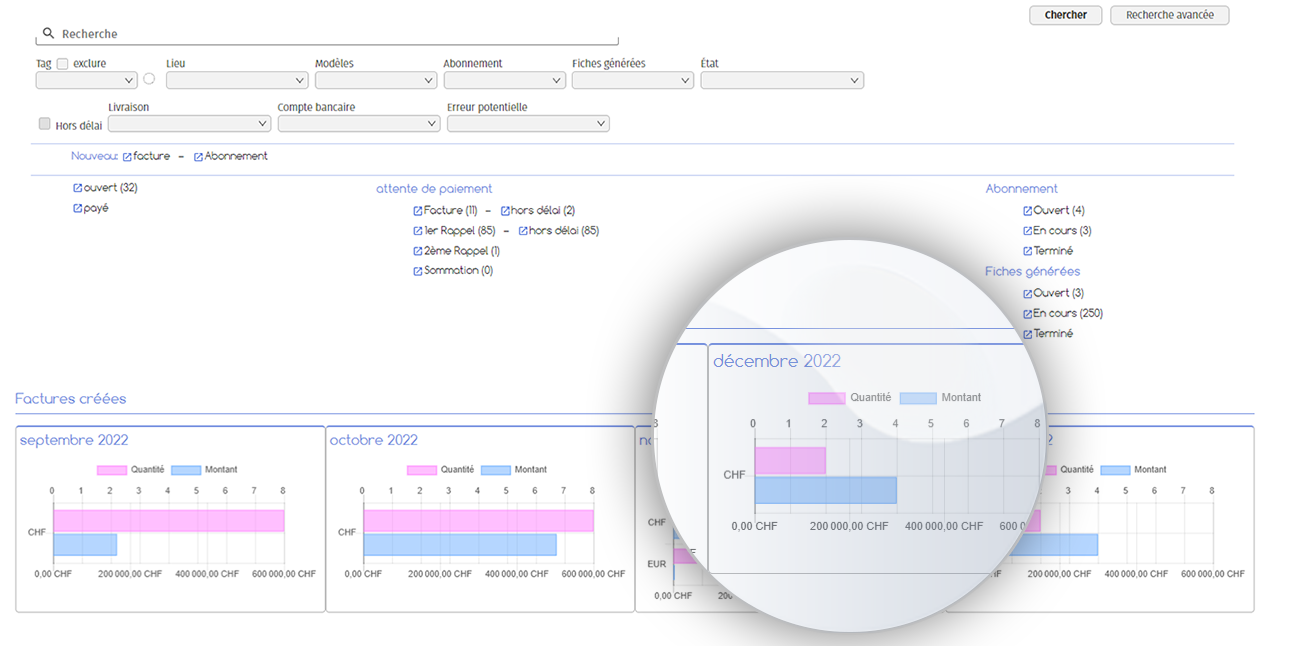Open the new facture external-link icon
The image size is (1312, 646).
127,157
